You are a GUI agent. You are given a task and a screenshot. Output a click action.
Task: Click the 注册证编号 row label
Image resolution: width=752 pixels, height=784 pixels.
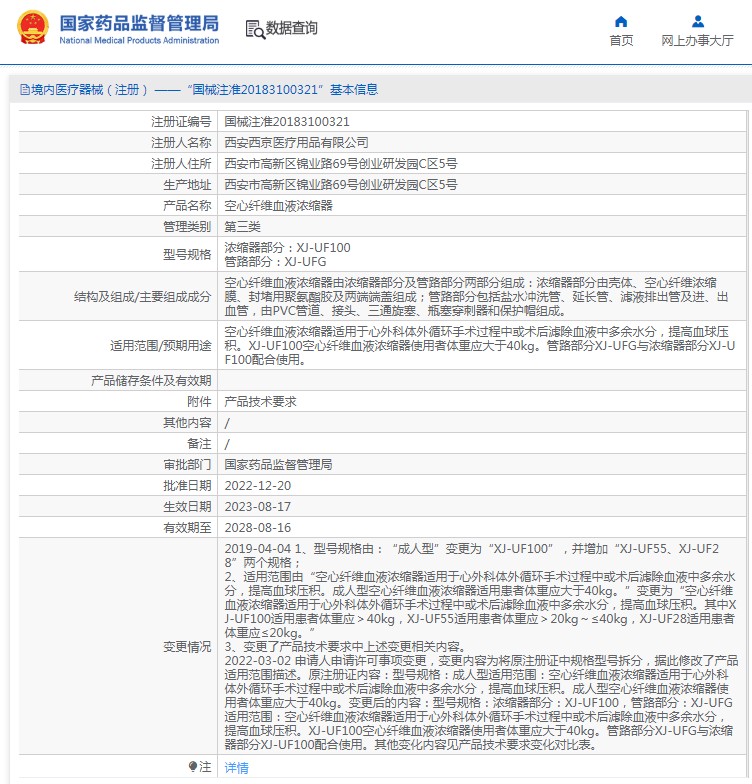(181, 122)
